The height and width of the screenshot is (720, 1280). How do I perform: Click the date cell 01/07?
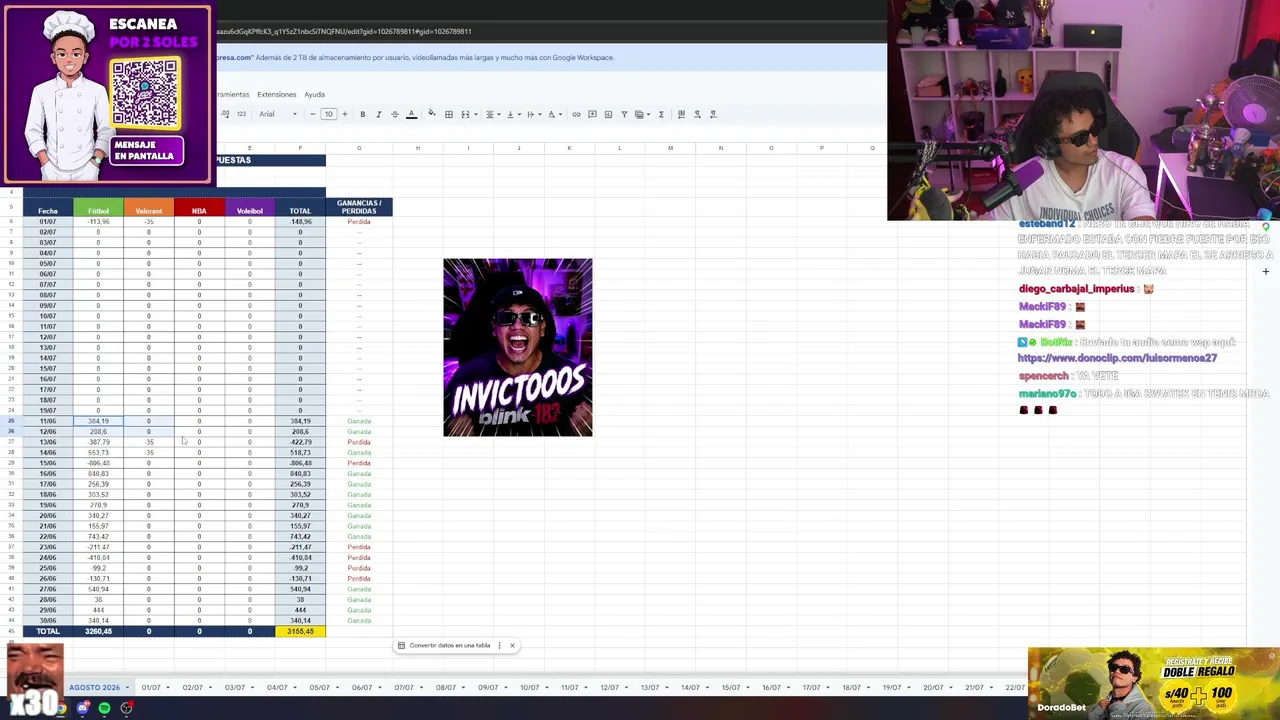point(48,222)
